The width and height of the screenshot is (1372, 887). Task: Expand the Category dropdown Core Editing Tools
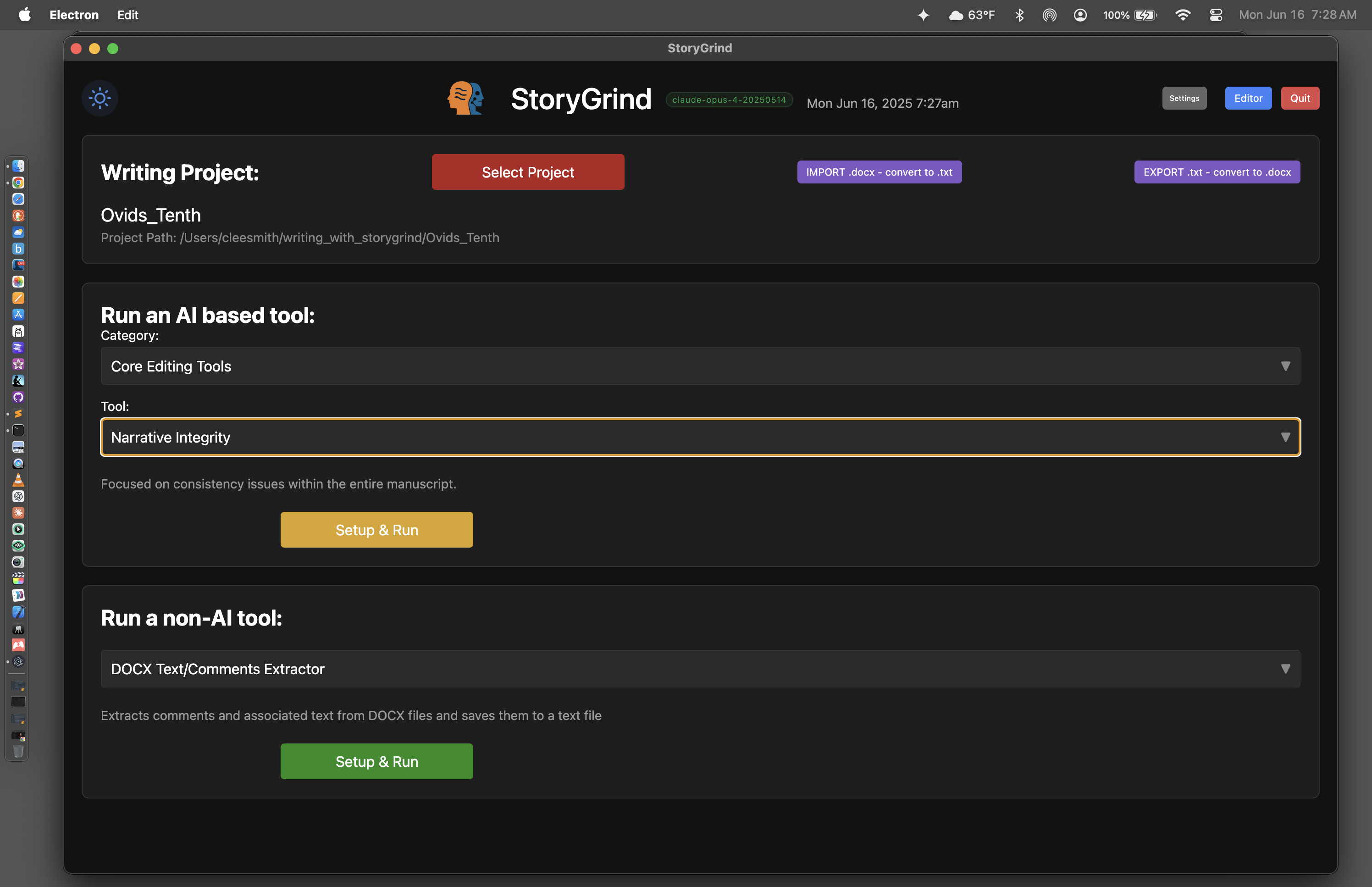700,366
